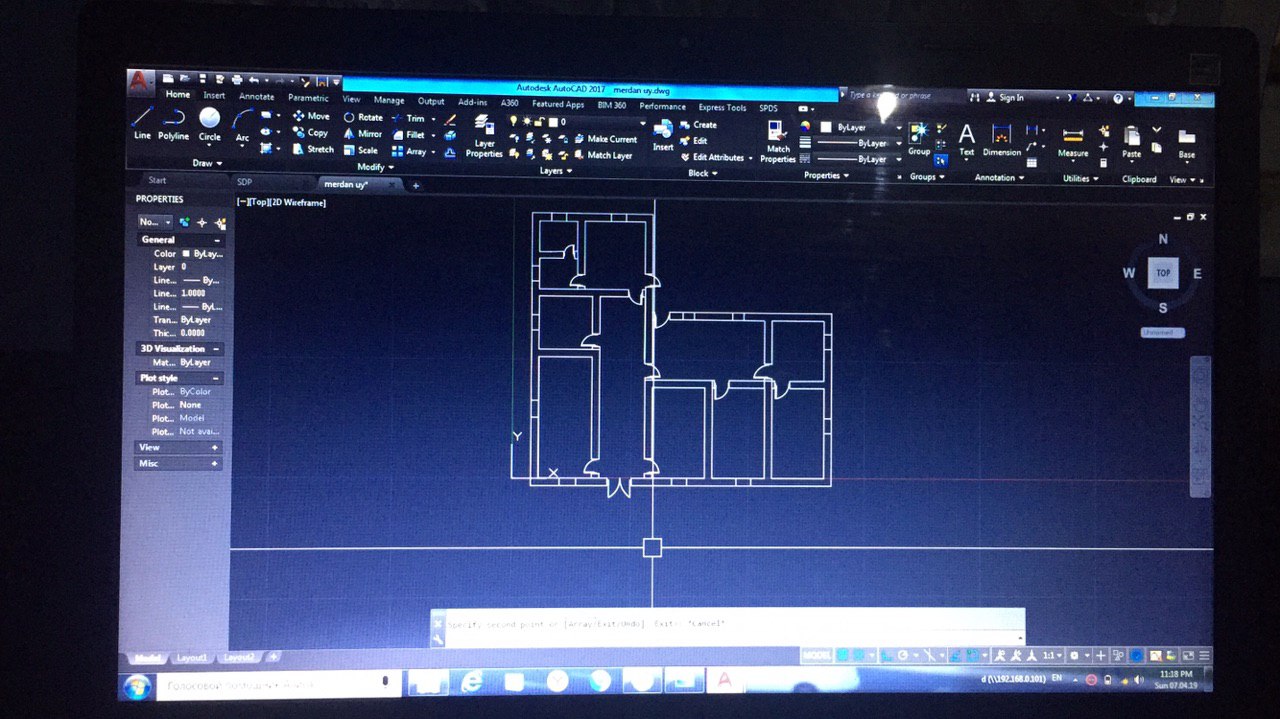Open the Manage ribbon tab
This screenshot has width=1280, height=719.
(x=389, y=100)
